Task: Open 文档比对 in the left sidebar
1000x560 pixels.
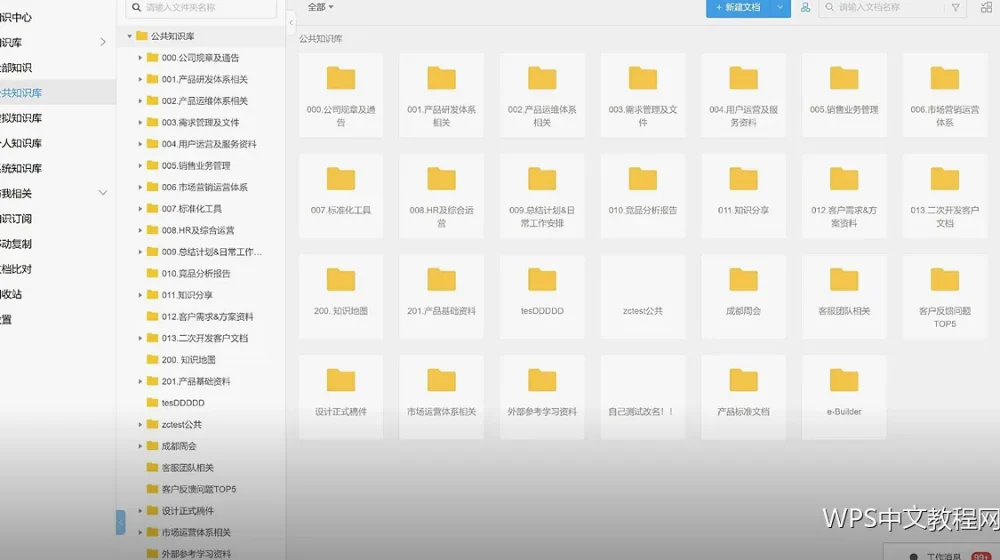Action: click(57, 269)
